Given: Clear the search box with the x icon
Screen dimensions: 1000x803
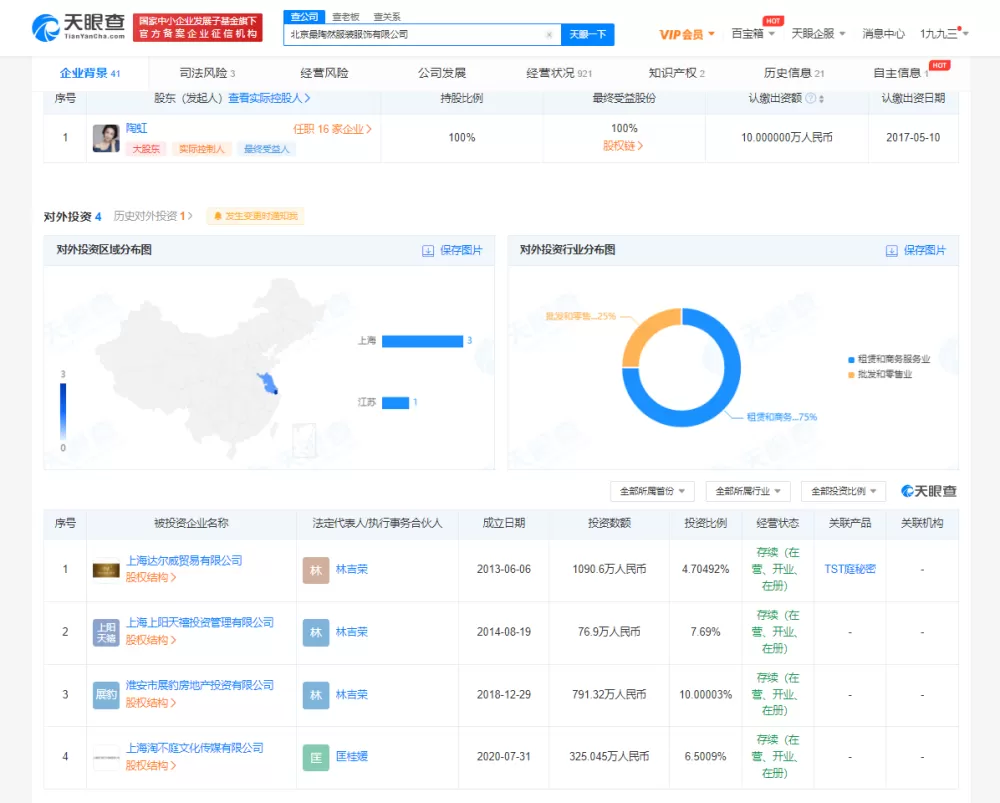Looking at the screenshot, I should [x=549, y=34].
